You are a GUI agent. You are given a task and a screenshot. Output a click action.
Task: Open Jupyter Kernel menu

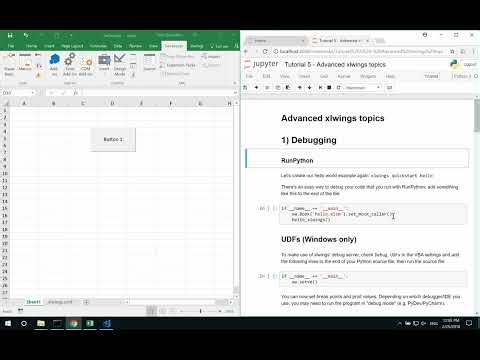point(344,76)
